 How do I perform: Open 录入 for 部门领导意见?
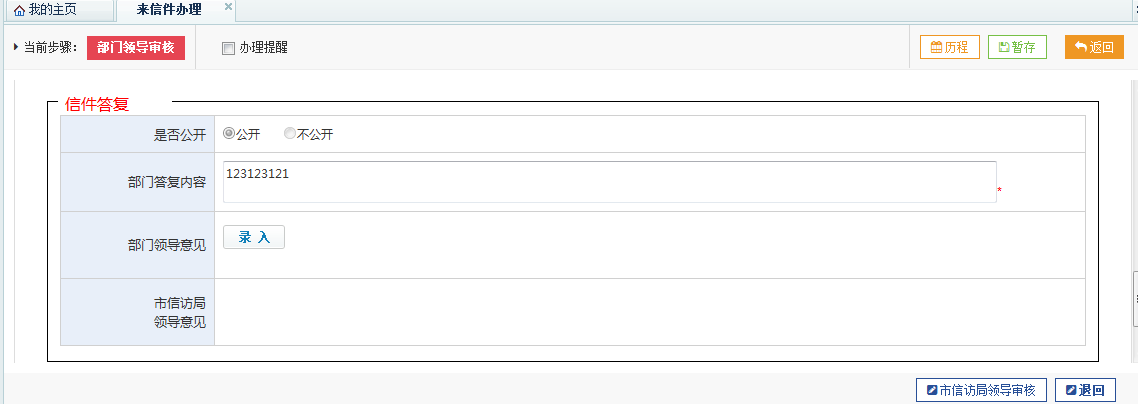pyautogui.click(x=254, y=237)
